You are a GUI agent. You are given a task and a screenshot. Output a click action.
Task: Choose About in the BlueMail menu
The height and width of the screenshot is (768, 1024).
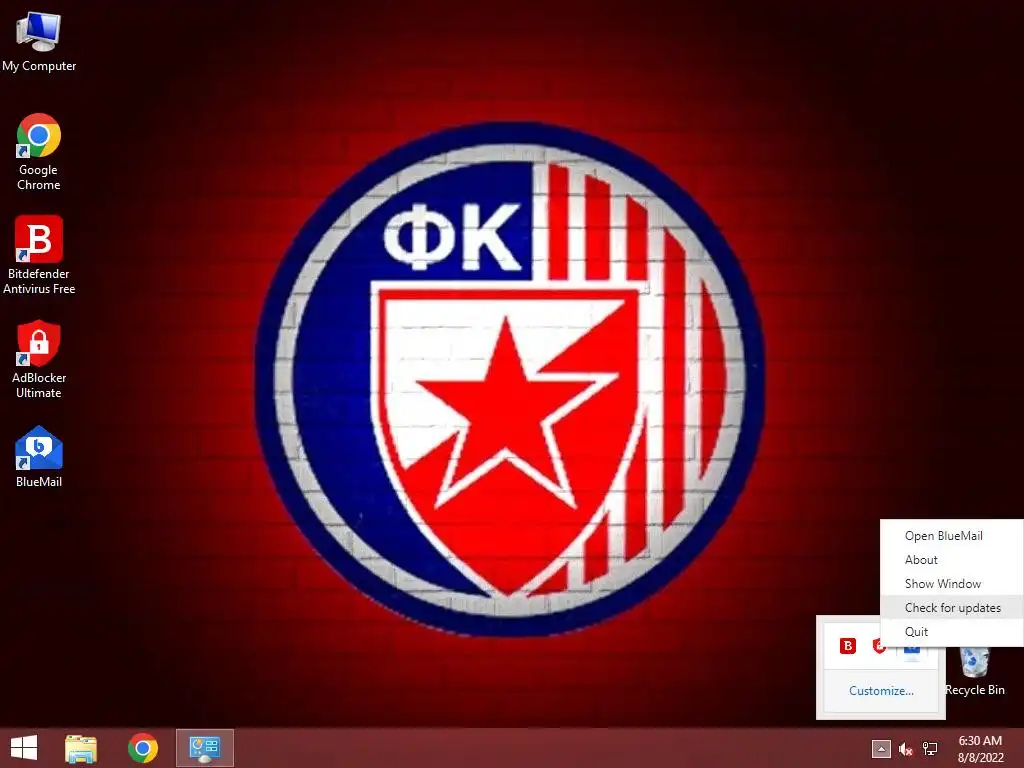(x=952, y=560)
